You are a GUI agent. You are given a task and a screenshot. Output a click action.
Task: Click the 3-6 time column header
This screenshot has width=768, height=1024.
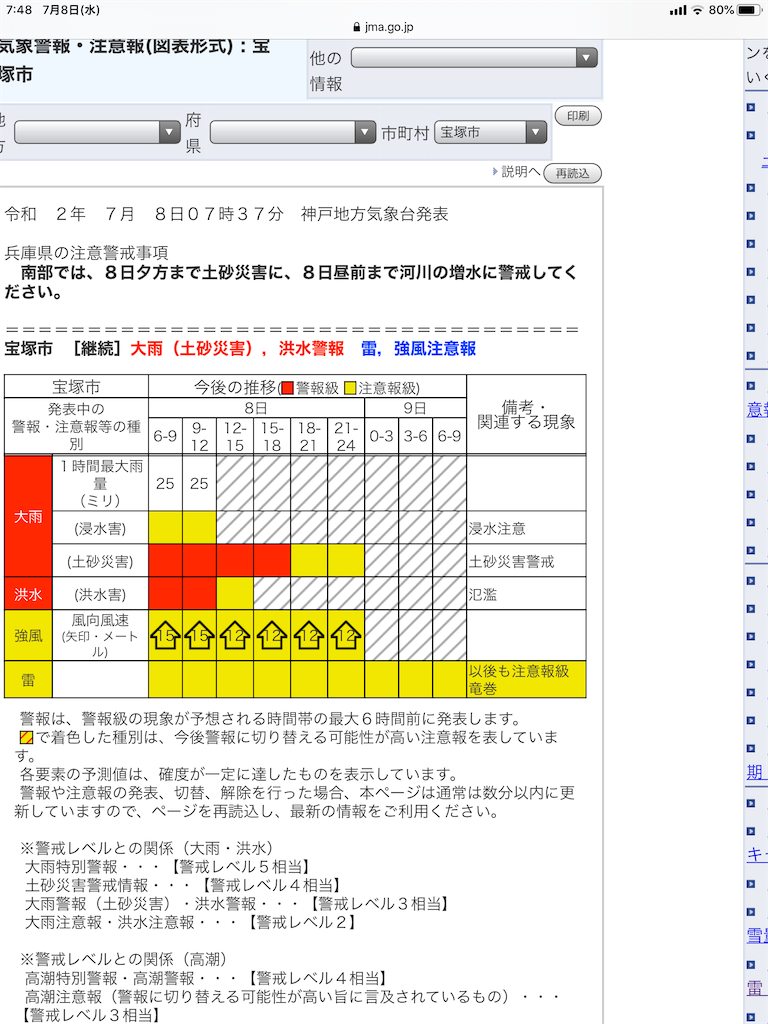tap(415, 436)
